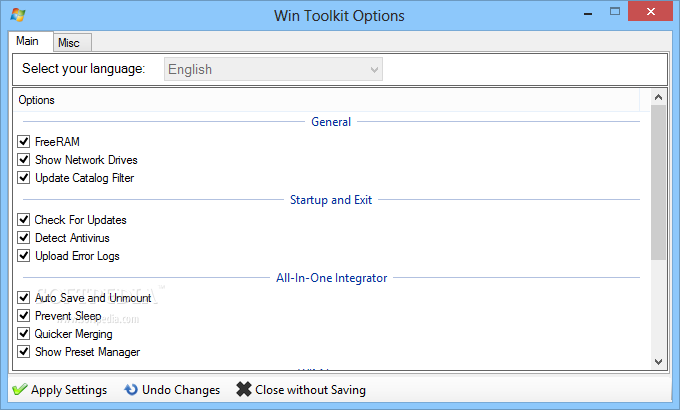Click the black X Close without Saving icon

(x=243, y=390)
